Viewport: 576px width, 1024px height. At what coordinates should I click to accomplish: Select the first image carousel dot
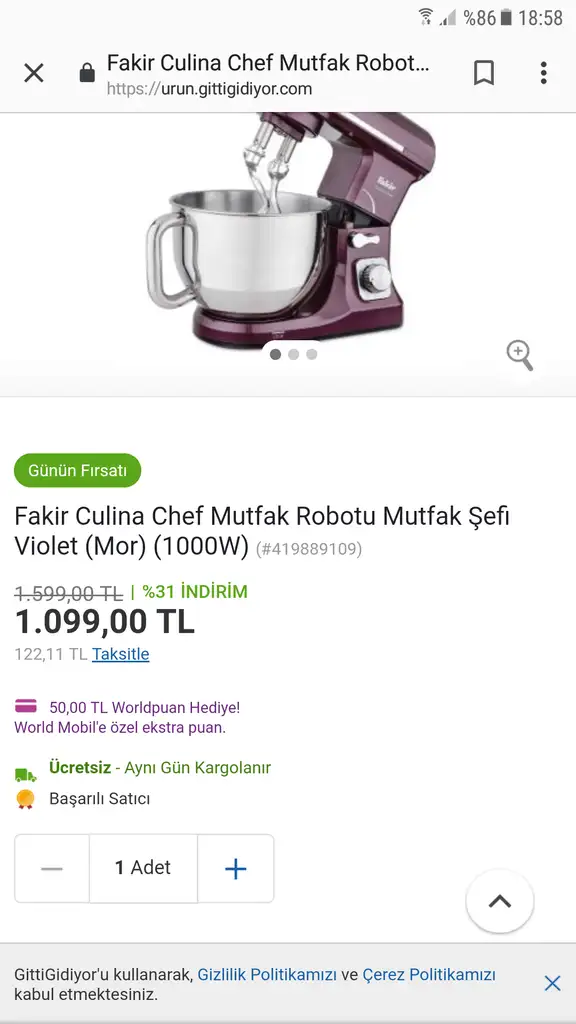tap(276, 354)
